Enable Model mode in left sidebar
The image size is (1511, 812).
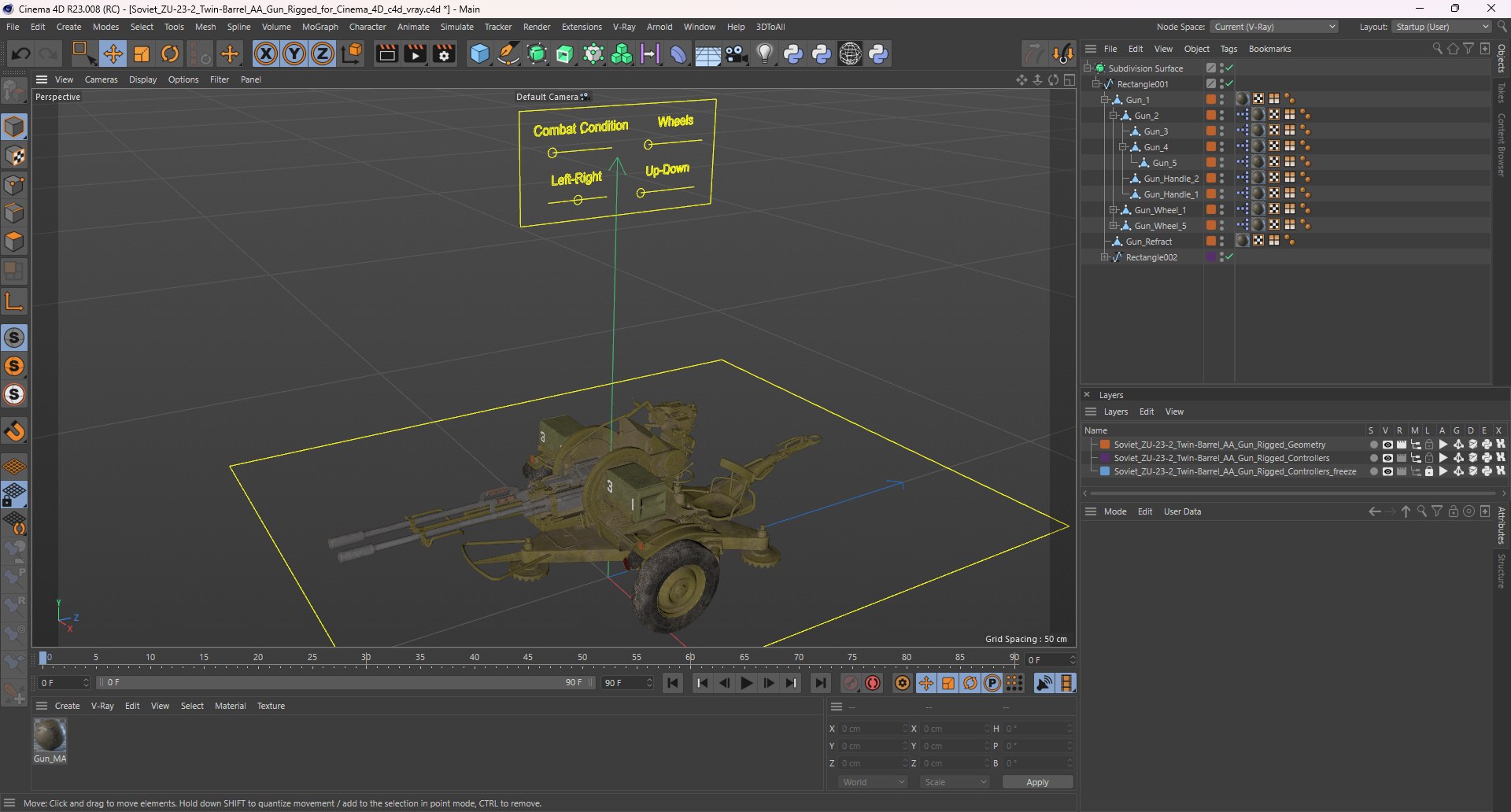pos(14,127)
